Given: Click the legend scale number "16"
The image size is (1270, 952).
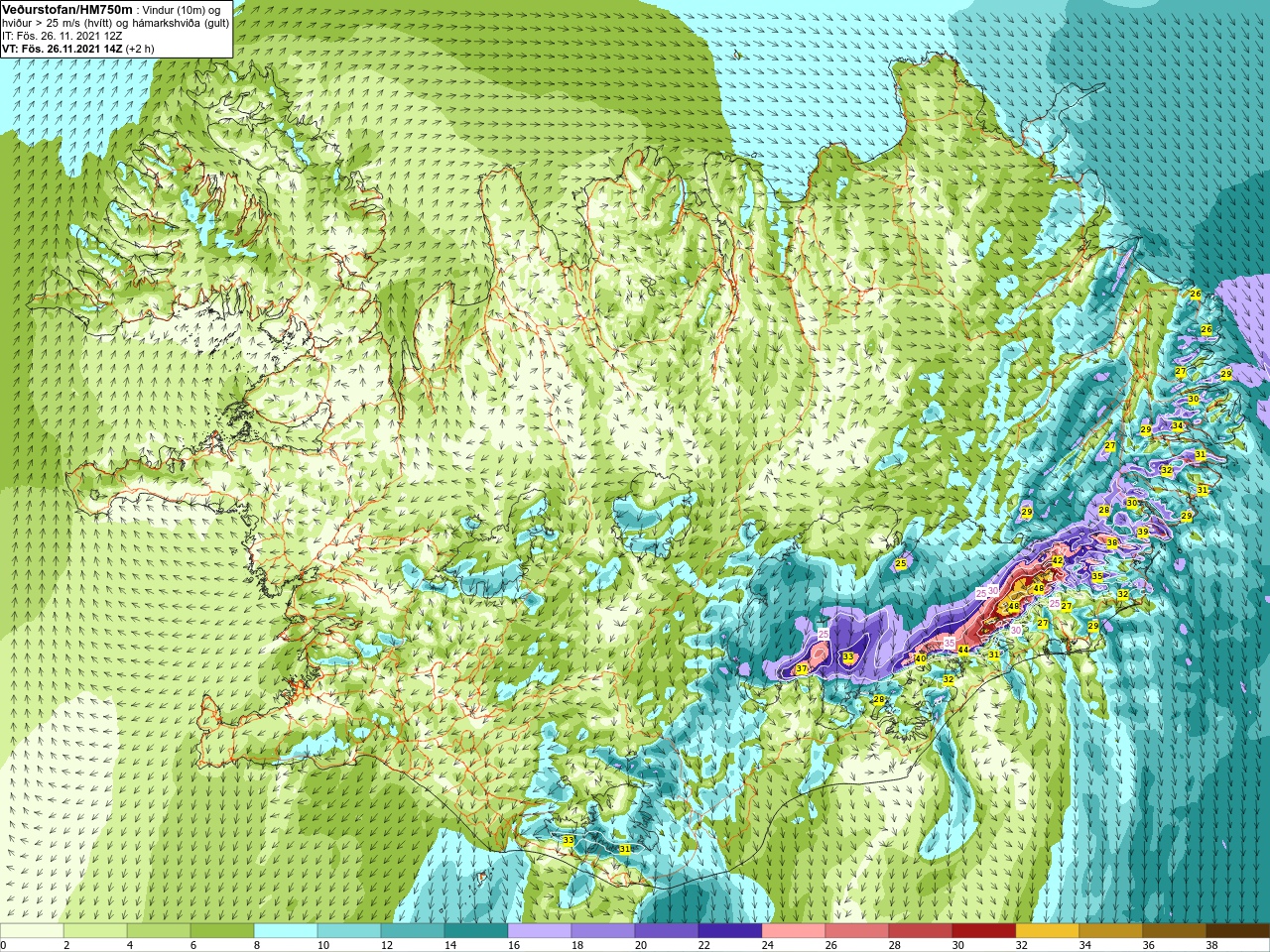Looking at the screenshot, I should click(x=514, y=945).
